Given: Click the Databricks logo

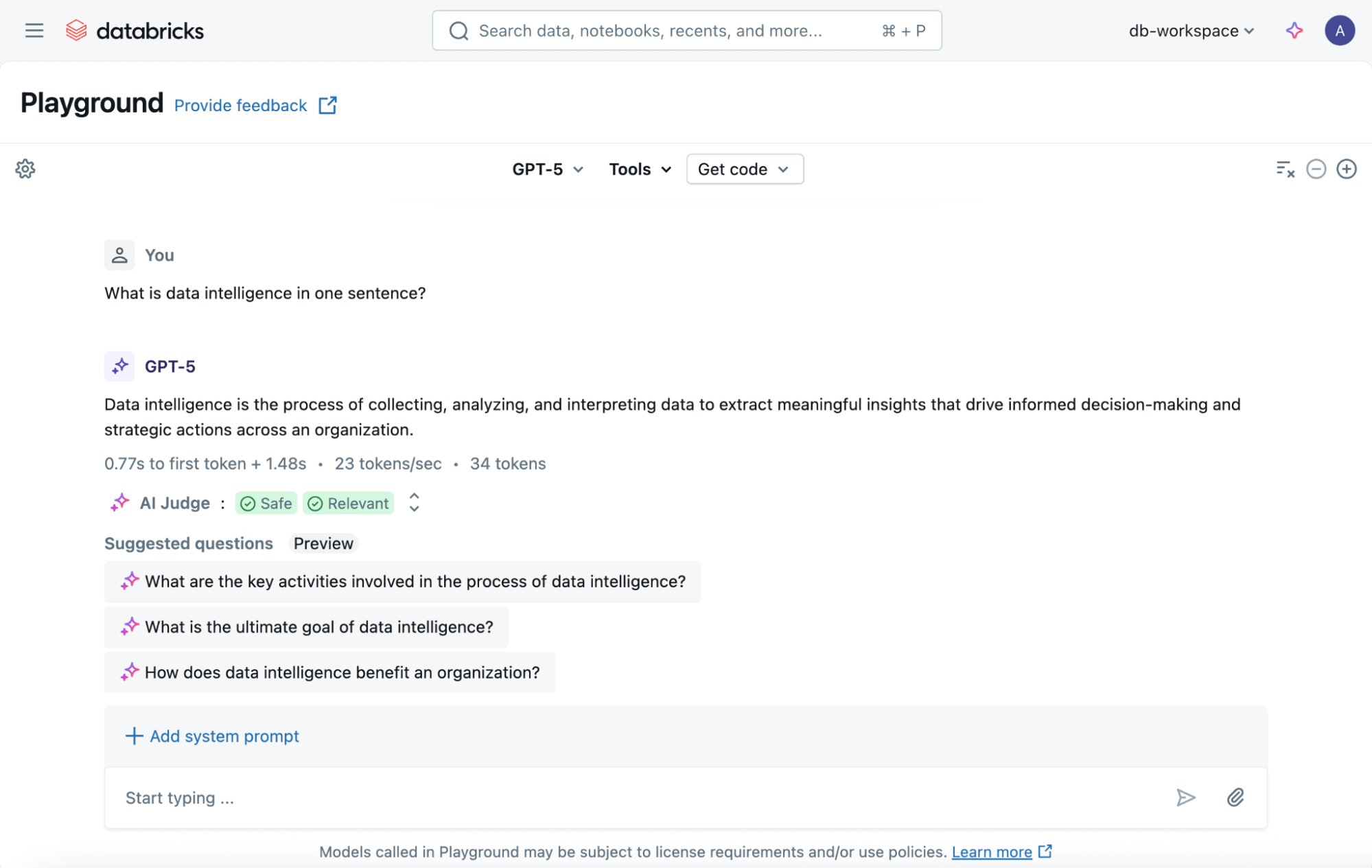Looking at the screenshot, I should coord(135,31).
